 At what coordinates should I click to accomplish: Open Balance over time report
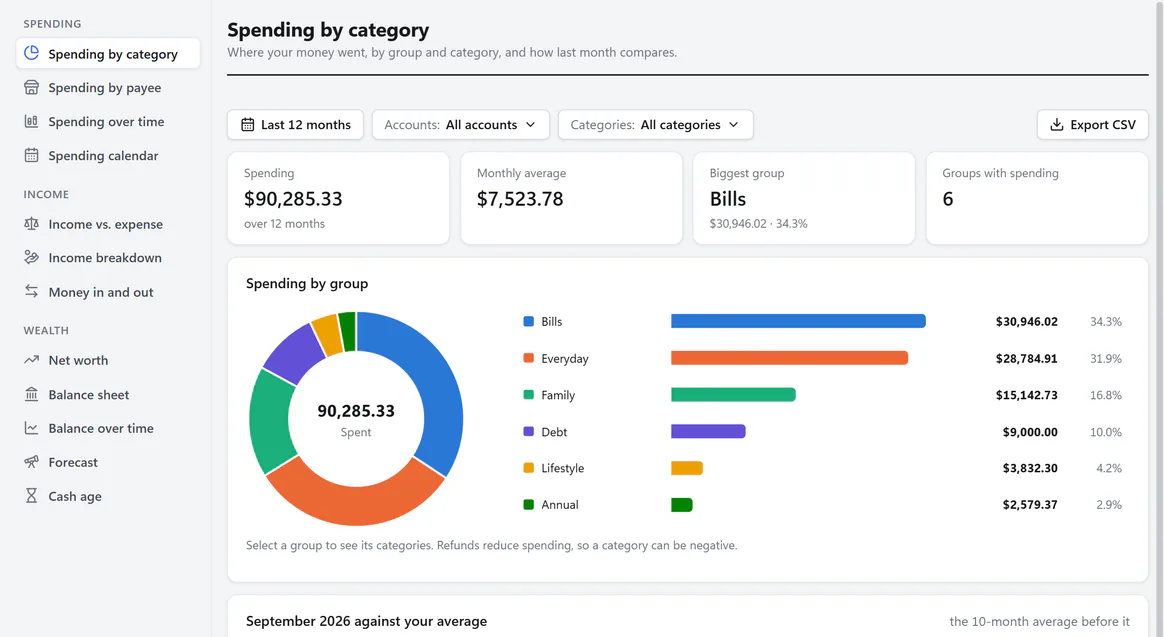tap(108, 428)
